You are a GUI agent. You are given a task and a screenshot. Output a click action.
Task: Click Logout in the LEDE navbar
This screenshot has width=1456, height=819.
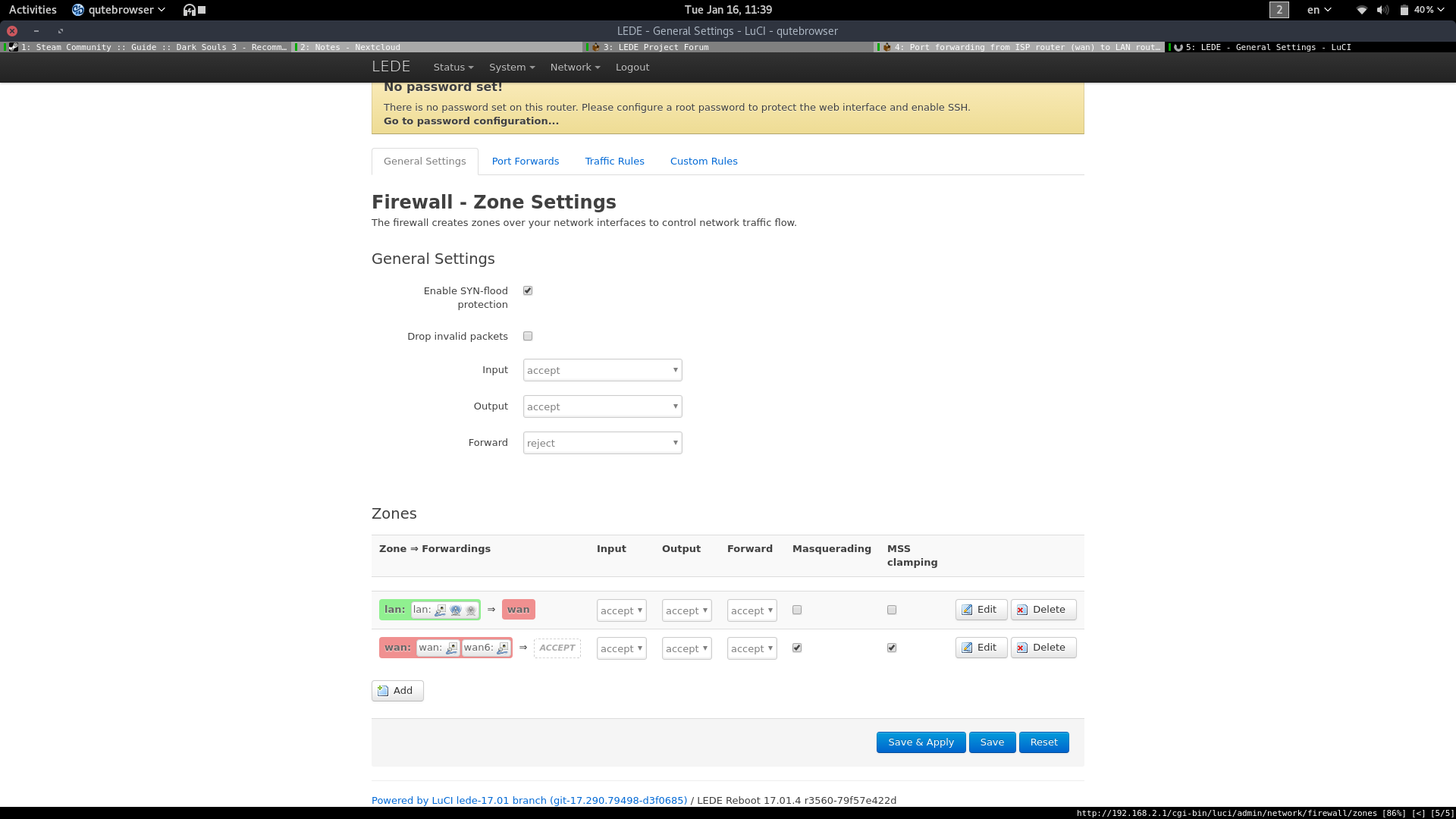click(x=632, y=67)
